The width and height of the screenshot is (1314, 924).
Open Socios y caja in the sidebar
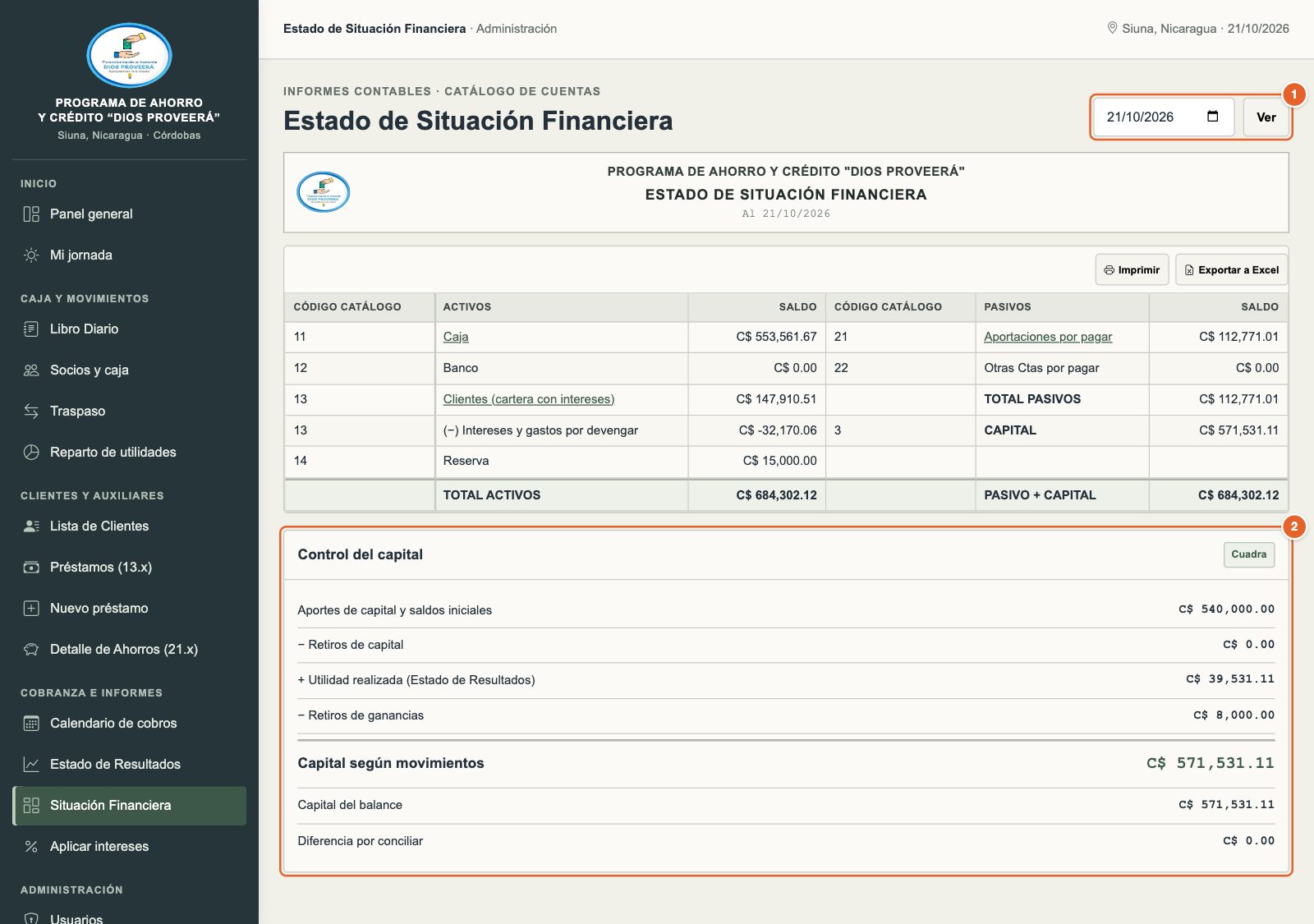click(x=129, y=370)
